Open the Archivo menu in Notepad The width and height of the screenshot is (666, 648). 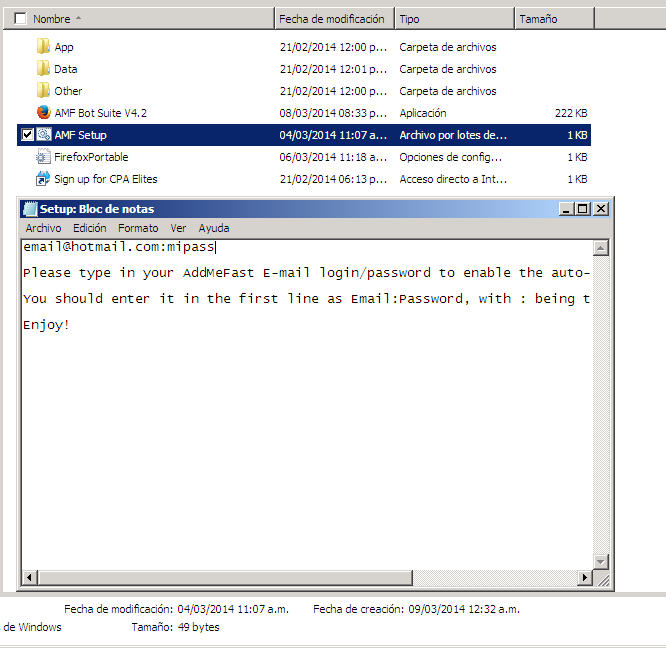(43, 228)
